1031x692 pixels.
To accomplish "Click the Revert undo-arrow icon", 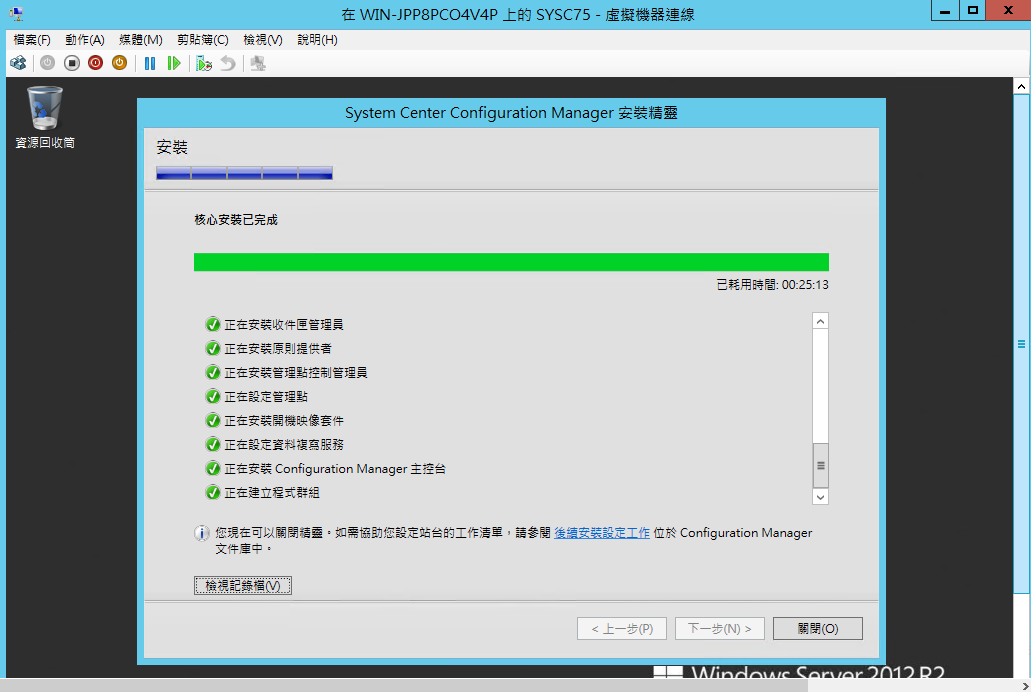I will 228,63.
